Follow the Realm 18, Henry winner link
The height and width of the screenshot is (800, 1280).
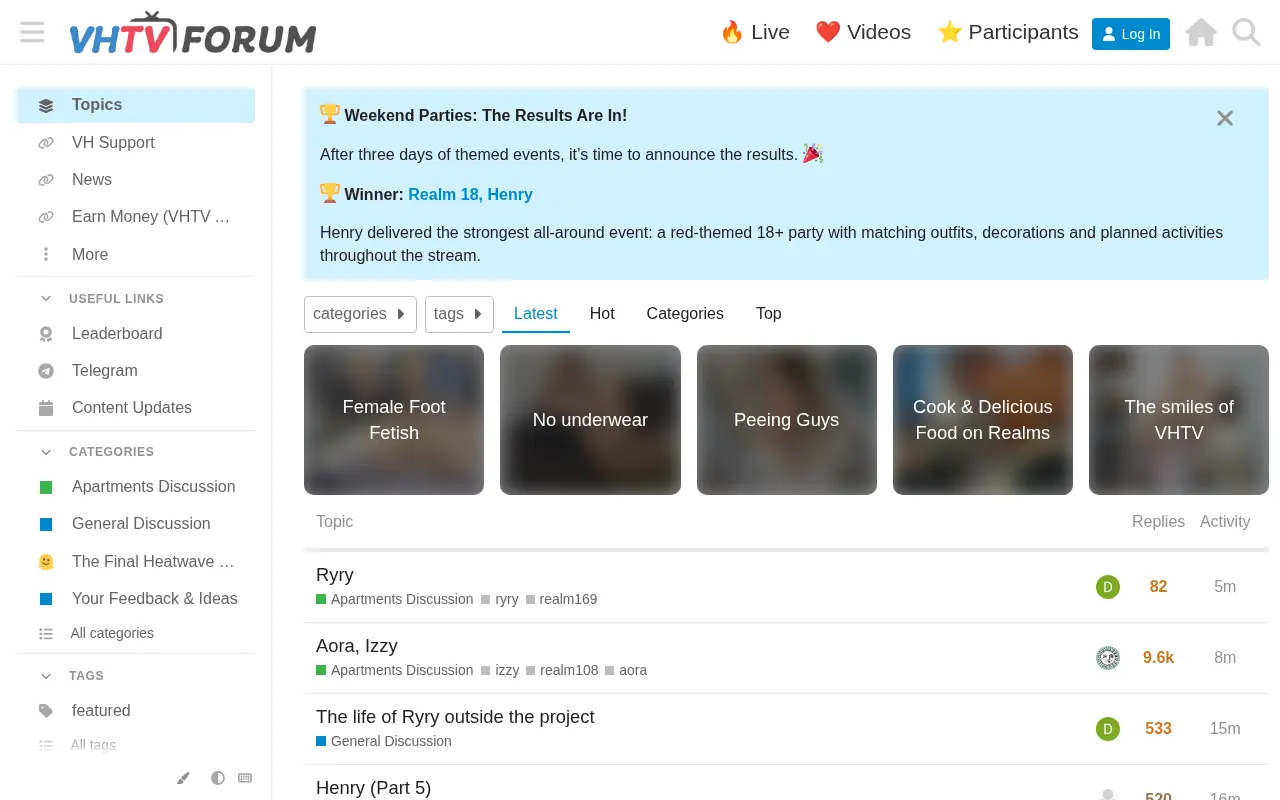tap(470, 195)
